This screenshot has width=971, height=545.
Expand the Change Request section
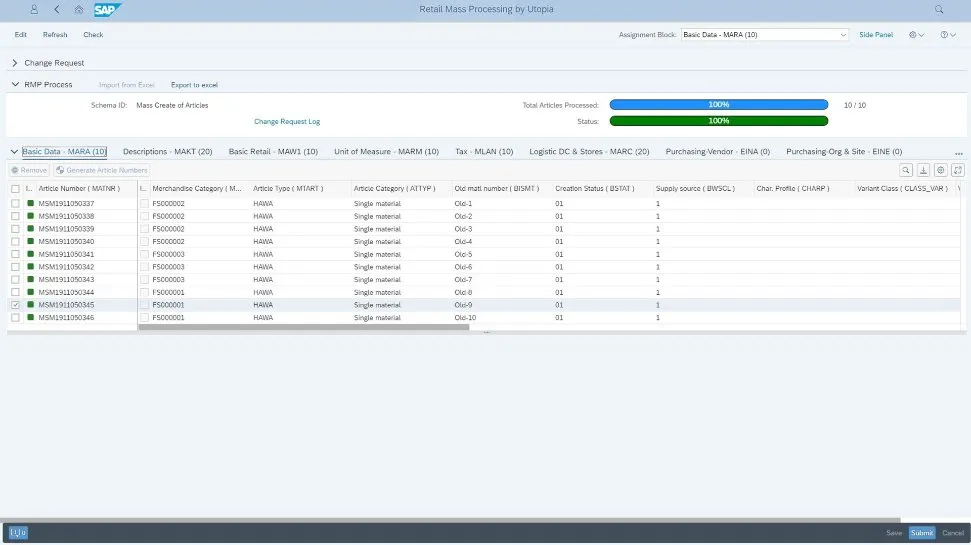[15, 63]
